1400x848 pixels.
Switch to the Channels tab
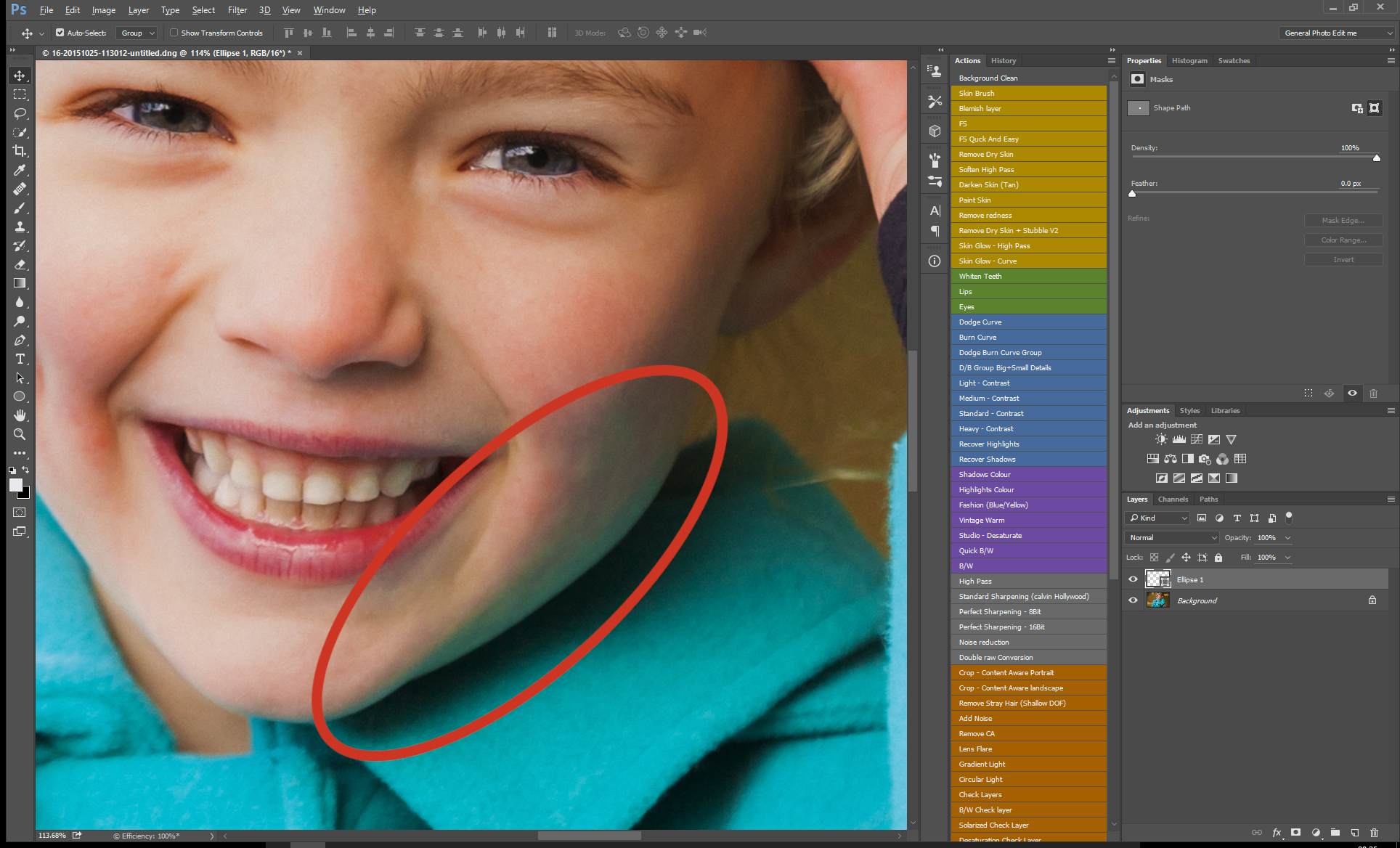[x=1173, y=500]
